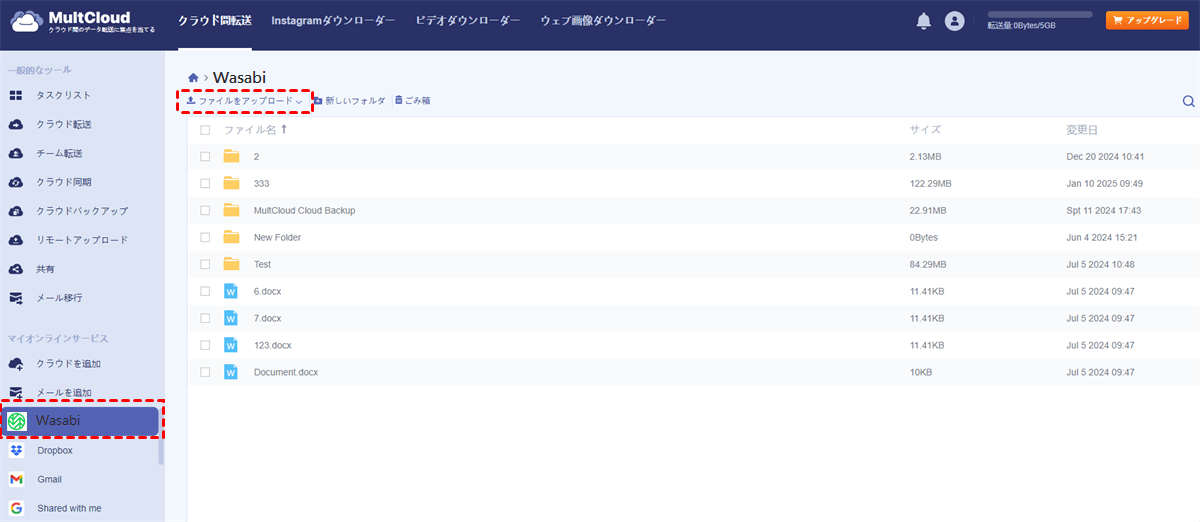1200x522 pixels.
Task: Click the Mail Migration sidebar icon
Action: click(x=16, y=298)
